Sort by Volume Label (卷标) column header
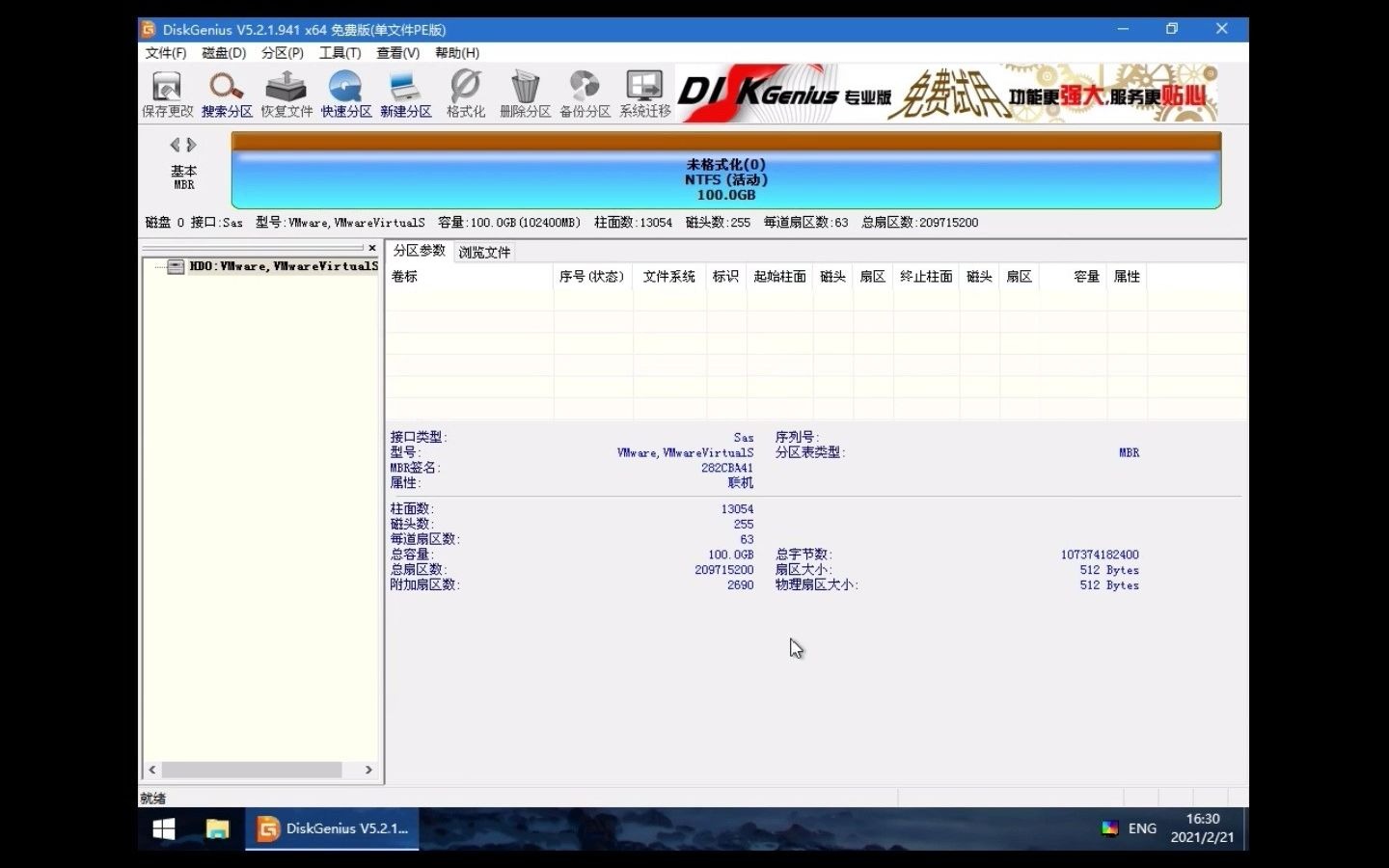The image size is (1389, 868). pos(470,277)
